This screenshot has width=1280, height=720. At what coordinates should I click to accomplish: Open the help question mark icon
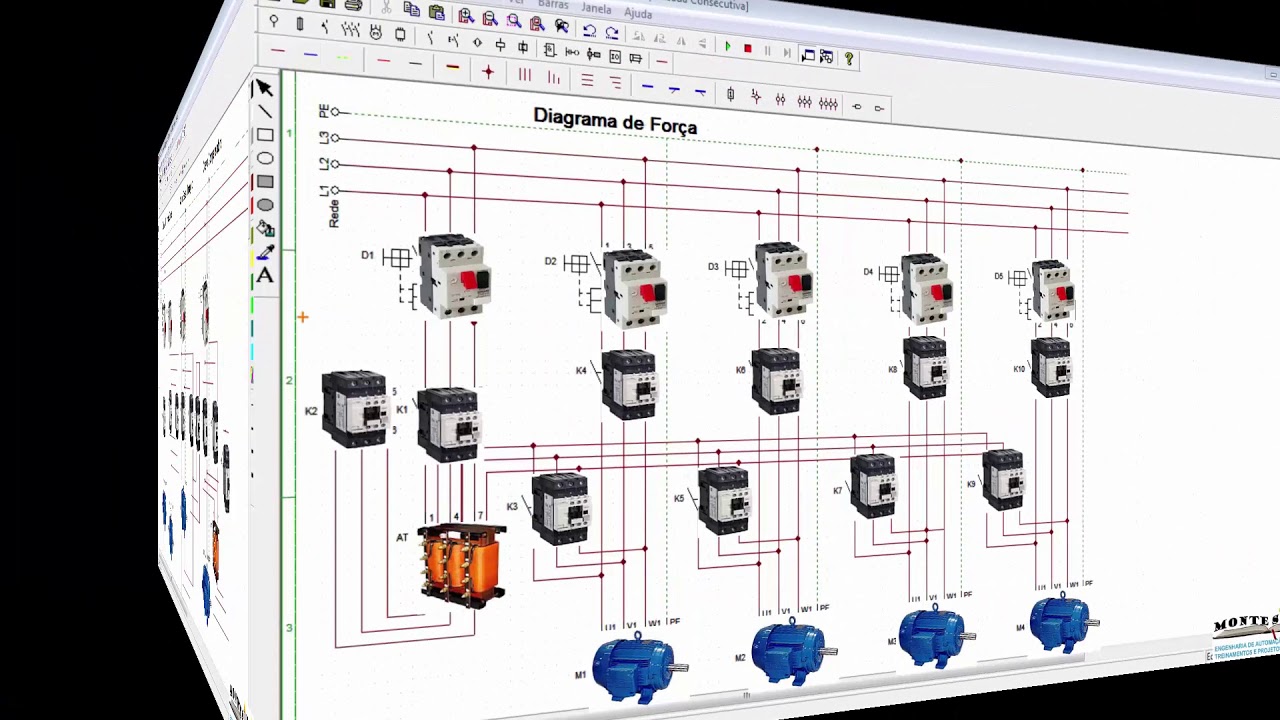[x=849, y=59]
